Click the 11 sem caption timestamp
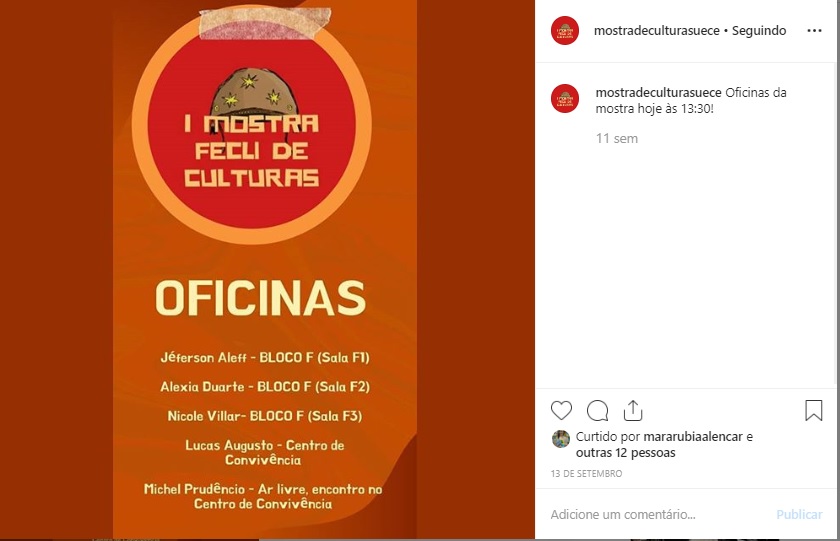 (617, 138)
